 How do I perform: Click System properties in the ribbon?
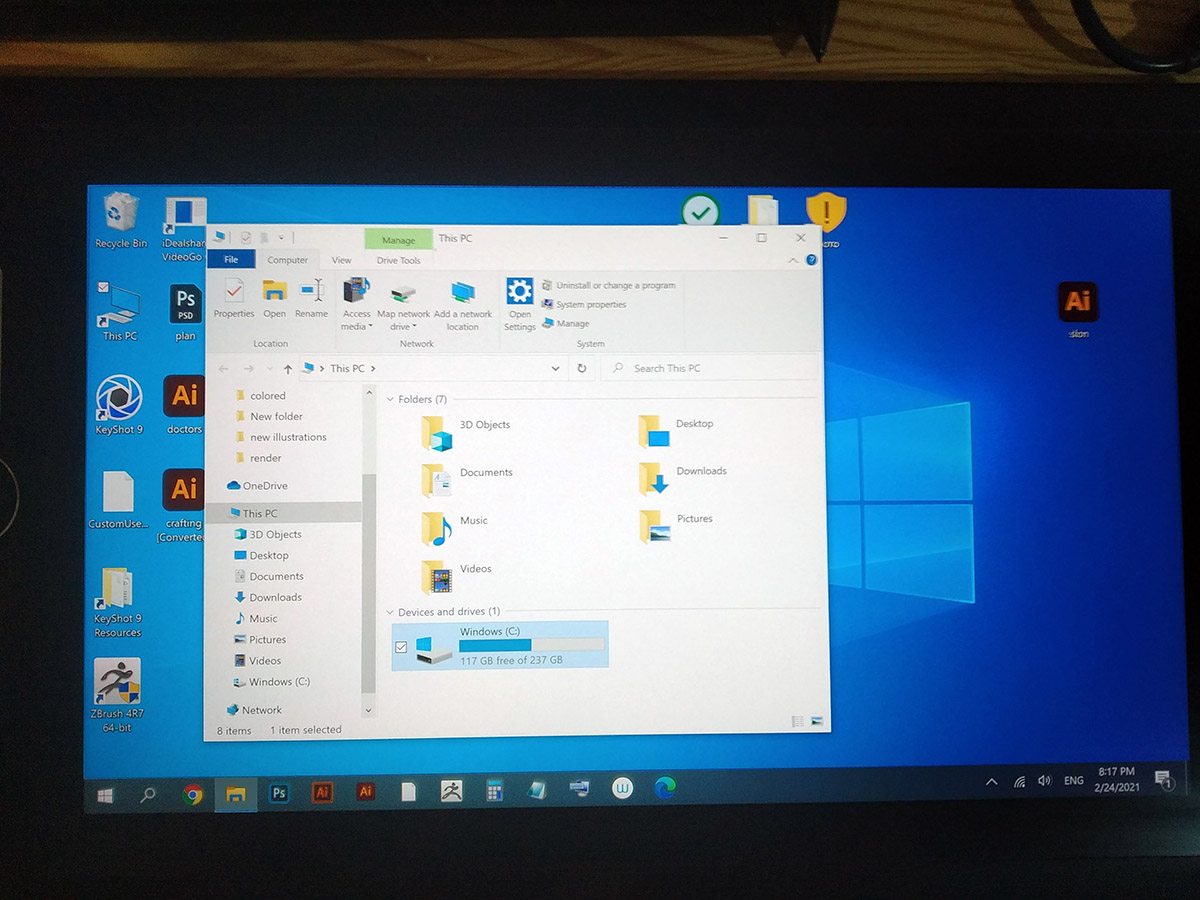tap(584, 304)
